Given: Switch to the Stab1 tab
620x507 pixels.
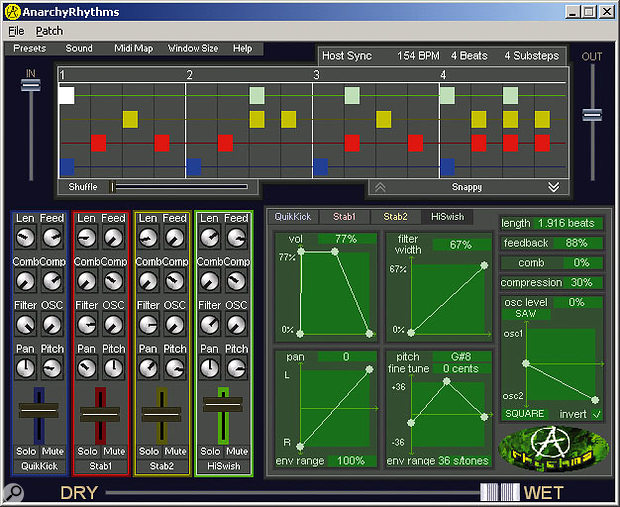Looking at the screenshot, I should (344, 217).
